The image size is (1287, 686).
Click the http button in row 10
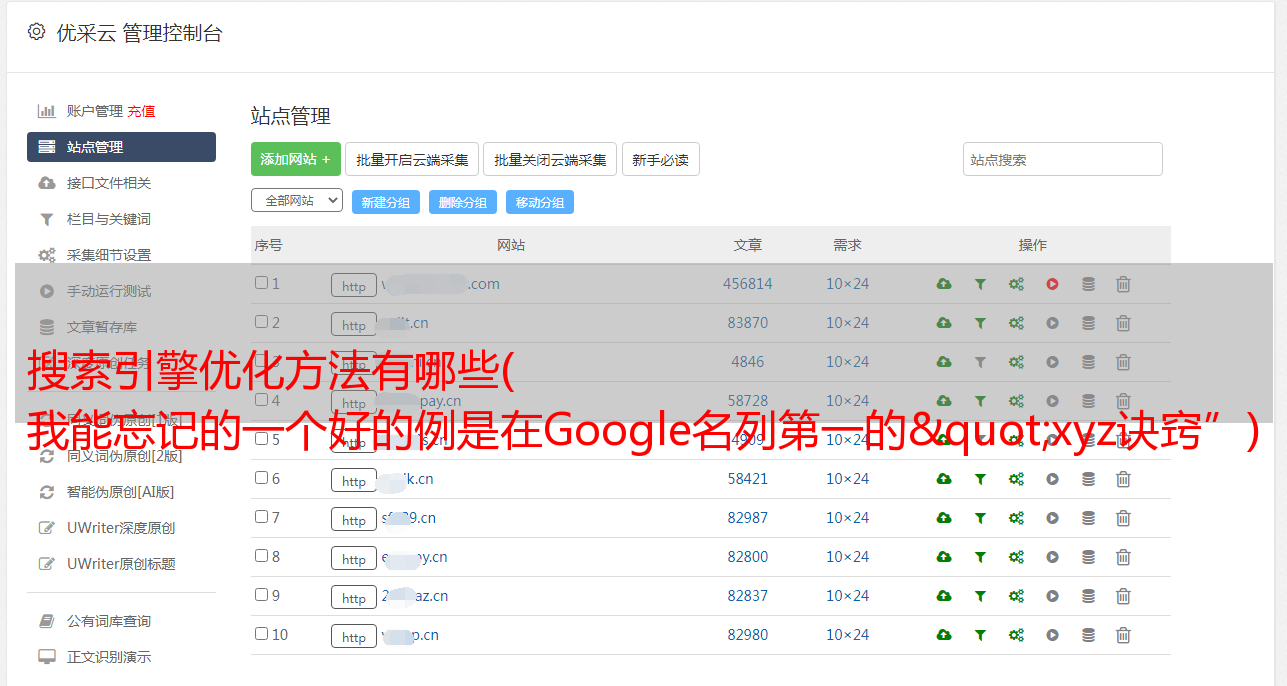[354, 637]
